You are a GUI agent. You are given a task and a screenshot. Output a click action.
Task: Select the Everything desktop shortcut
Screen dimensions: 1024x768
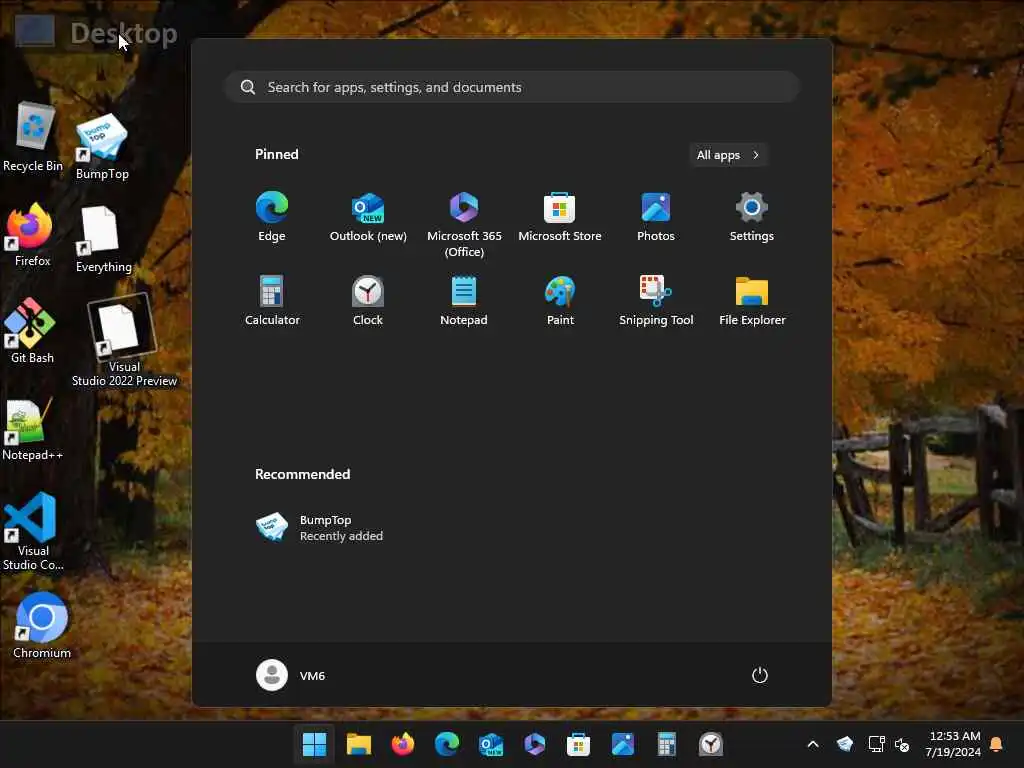pyautogui.click(x=103, y=239)
